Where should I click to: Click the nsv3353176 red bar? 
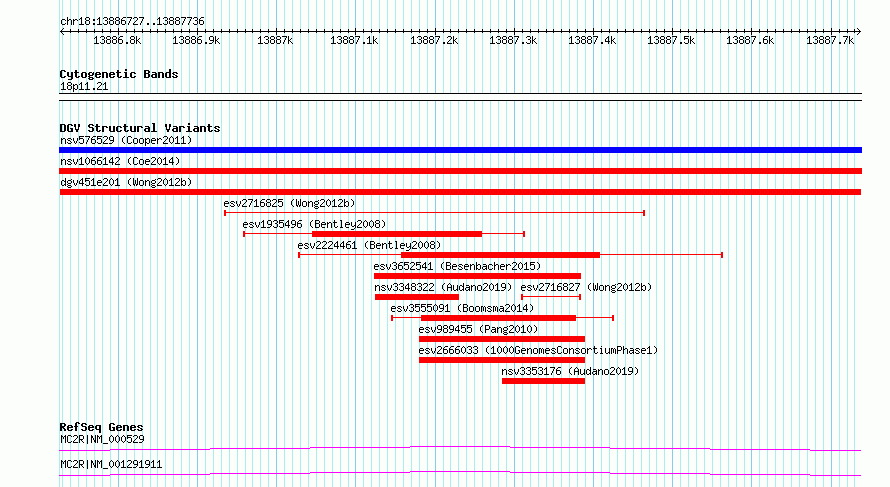tap(543, 381)
